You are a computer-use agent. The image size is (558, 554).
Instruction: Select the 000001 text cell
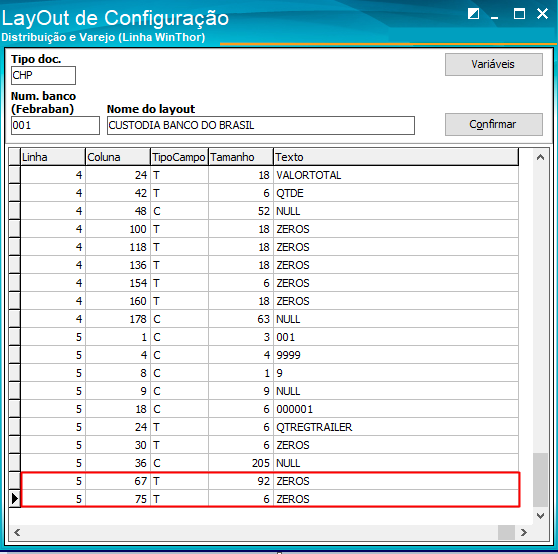396,409
